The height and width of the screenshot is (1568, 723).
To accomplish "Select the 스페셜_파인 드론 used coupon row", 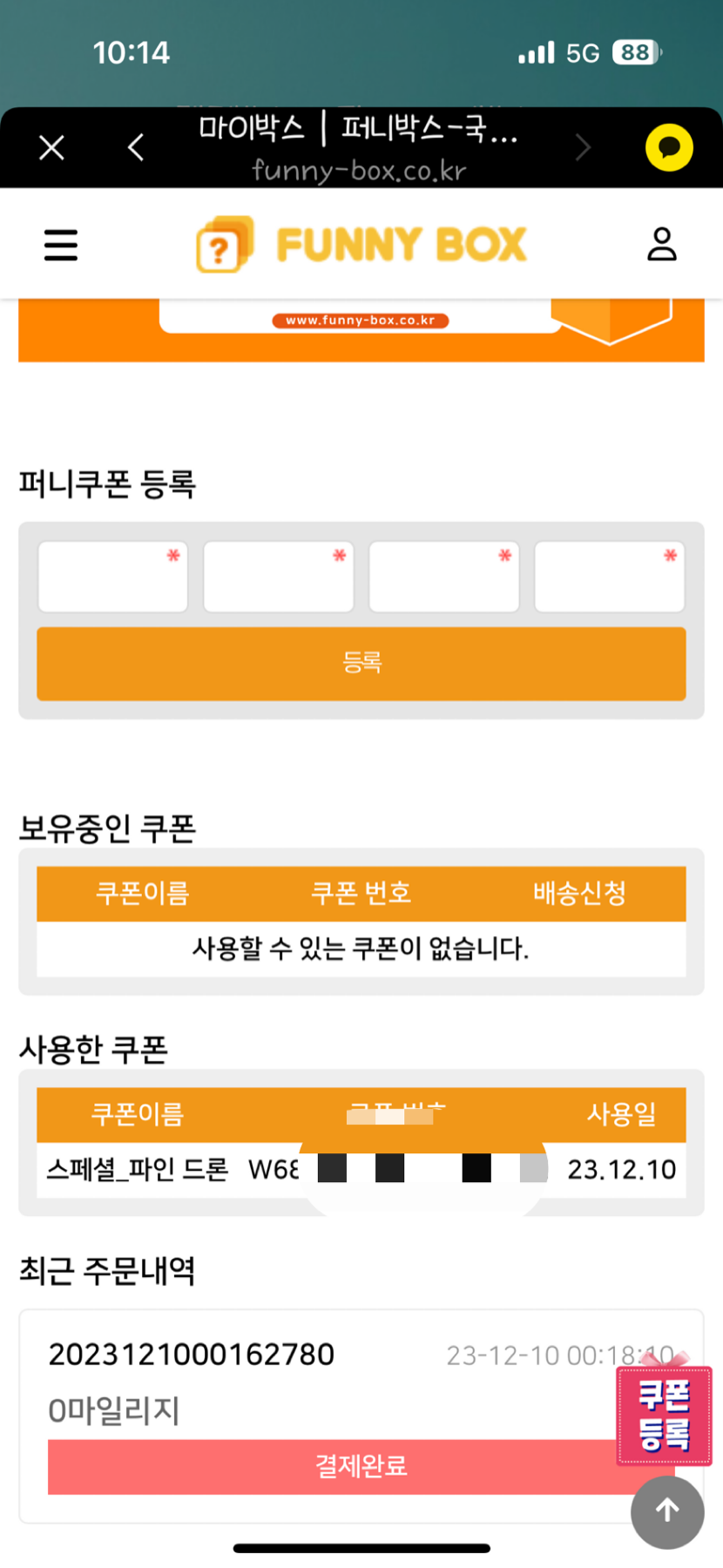I will [x=138, y=1169].
